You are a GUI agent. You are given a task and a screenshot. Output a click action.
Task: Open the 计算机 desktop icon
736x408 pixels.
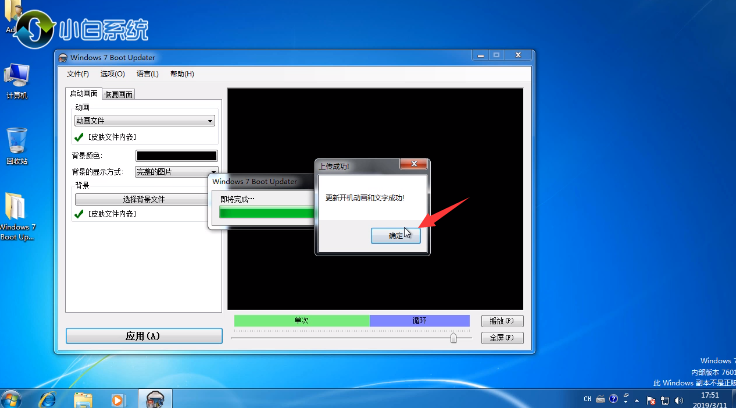pos(16,82)
